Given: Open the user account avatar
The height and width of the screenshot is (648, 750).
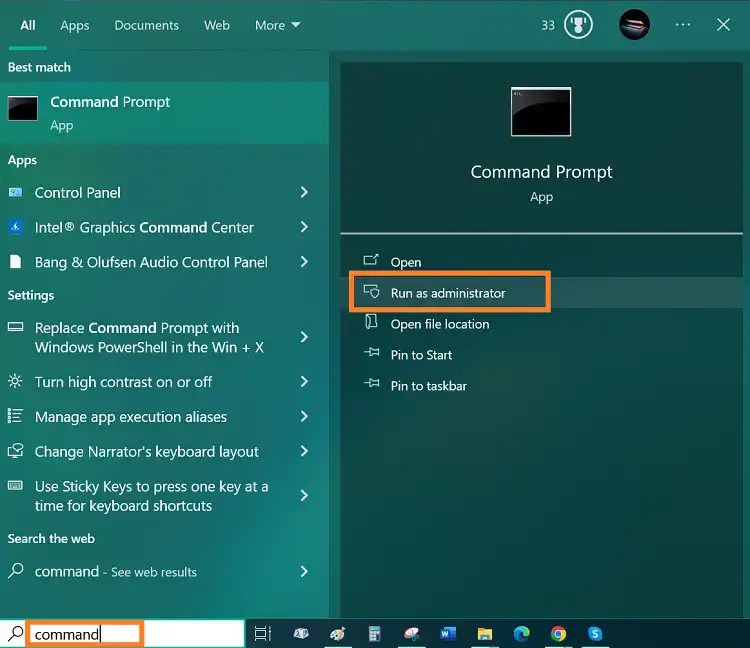Looking at the screenshot, I should click(x=634, y=25).
